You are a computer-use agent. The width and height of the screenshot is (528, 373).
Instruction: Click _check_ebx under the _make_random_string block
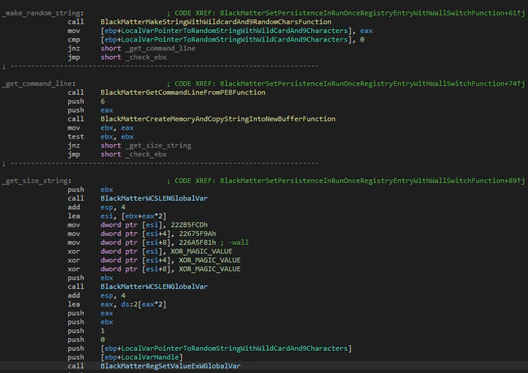[x=146, y=57]
